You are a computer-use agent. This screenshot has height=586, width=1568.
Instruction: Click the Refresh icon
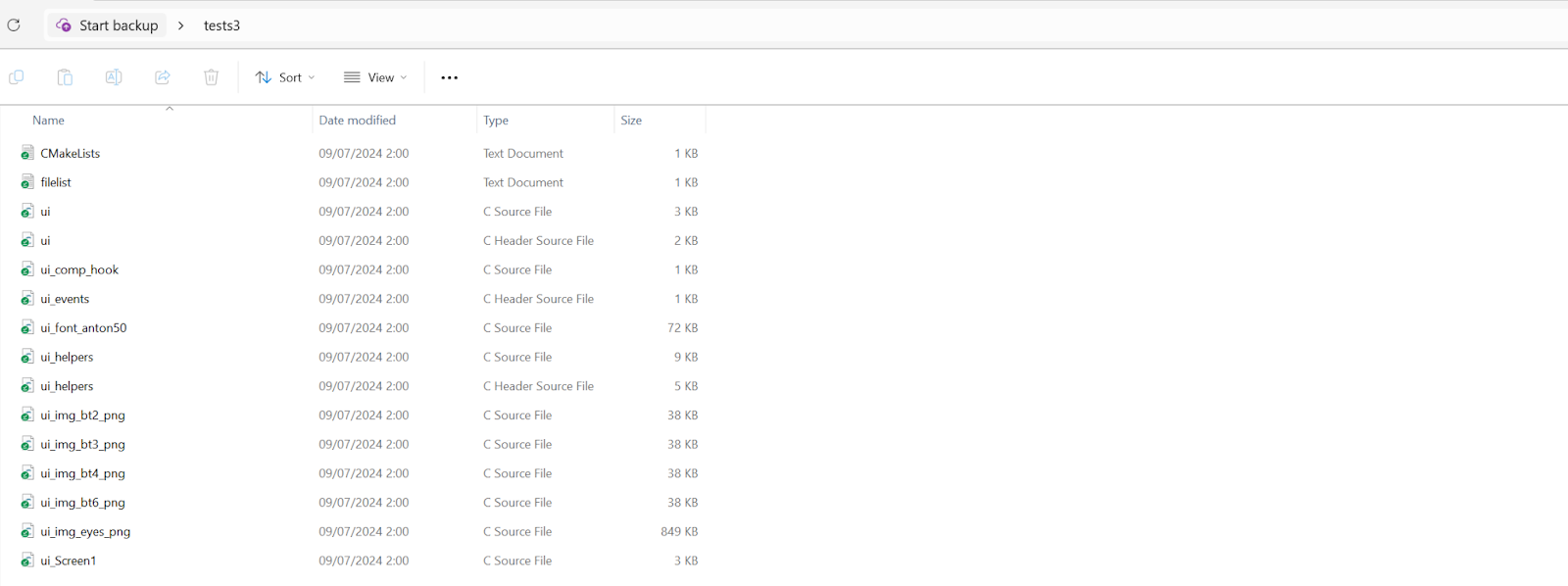click(x=14, y=25)
